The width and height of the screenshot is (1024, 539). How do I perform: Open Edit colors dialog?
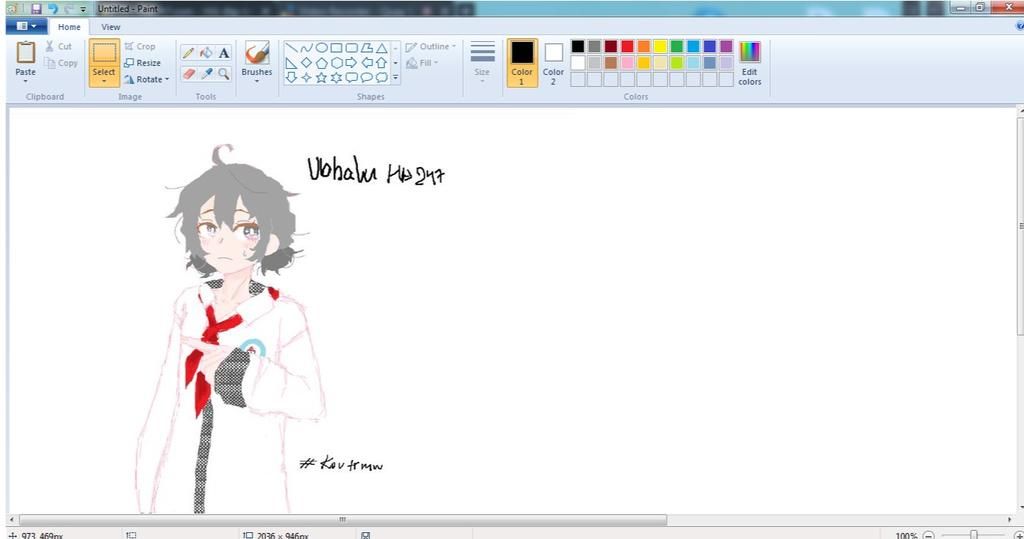click(750, 63)
